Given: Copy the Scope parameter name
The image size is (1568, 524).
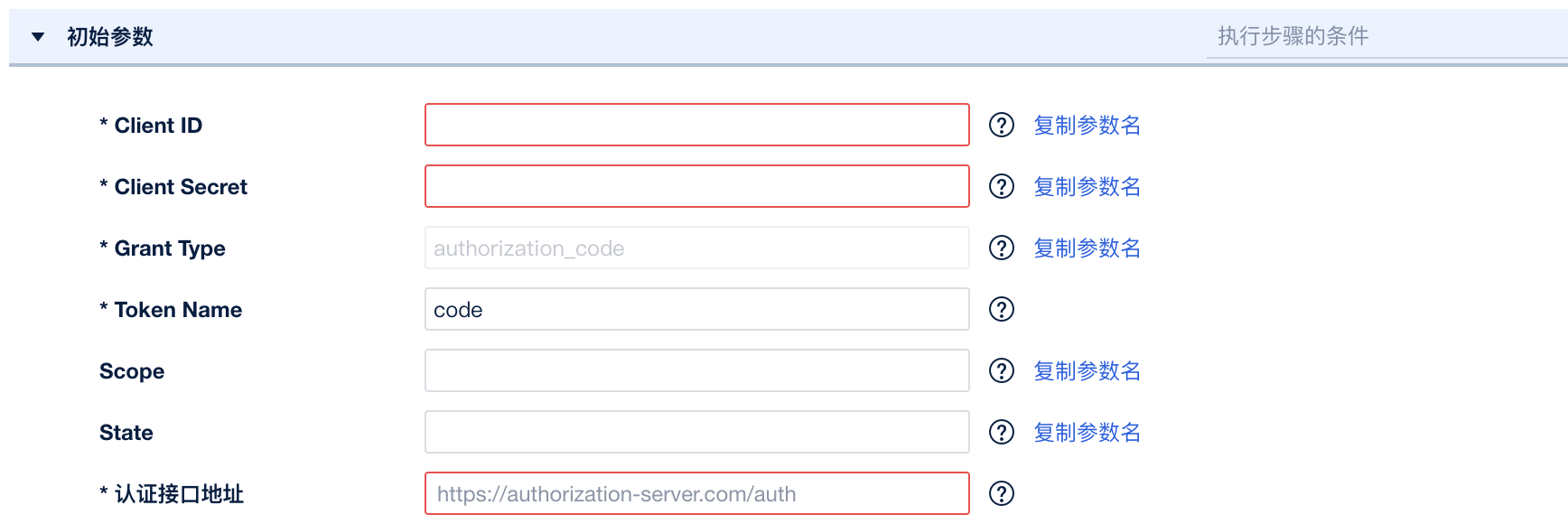Looking at the screenshot, I should (1087, 370).
